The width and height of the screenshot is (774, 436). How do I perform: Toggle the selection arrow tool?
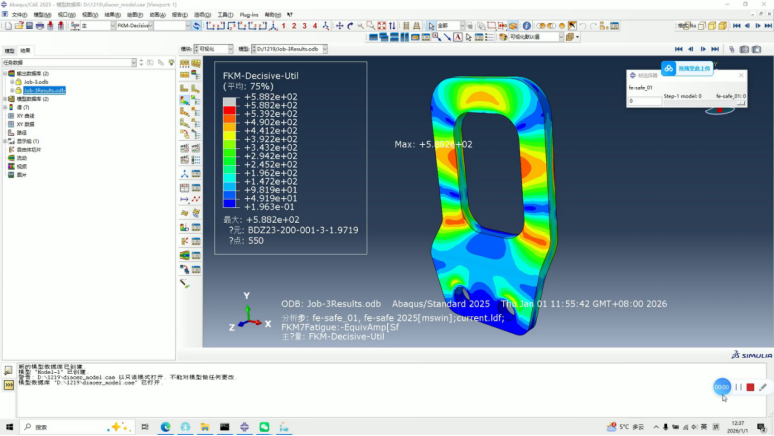coord(432,26)
